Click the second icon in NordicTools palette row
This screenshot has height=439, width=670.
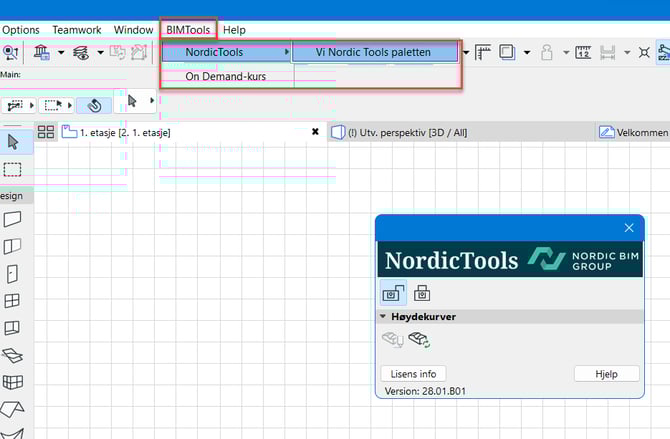422,293
